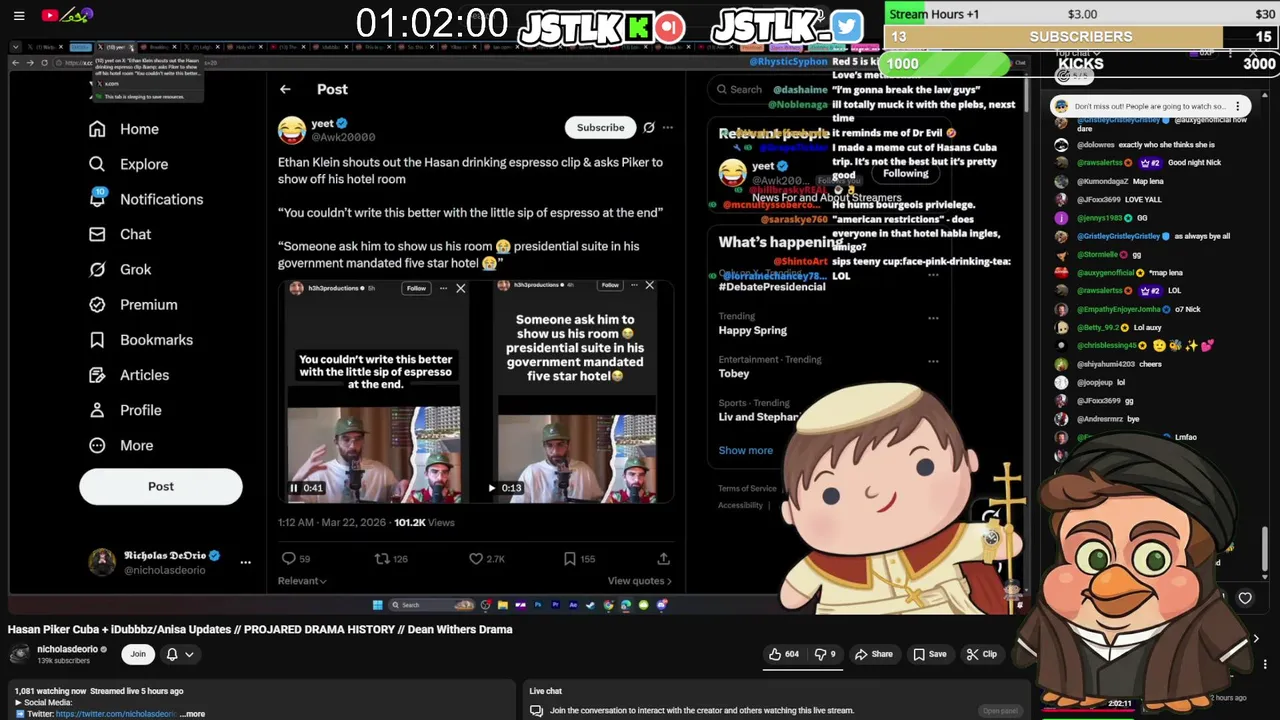Open Nicholas DeOrio account switcher dots
Screen dimensions: 1280x720
click(x=245, y=562)
